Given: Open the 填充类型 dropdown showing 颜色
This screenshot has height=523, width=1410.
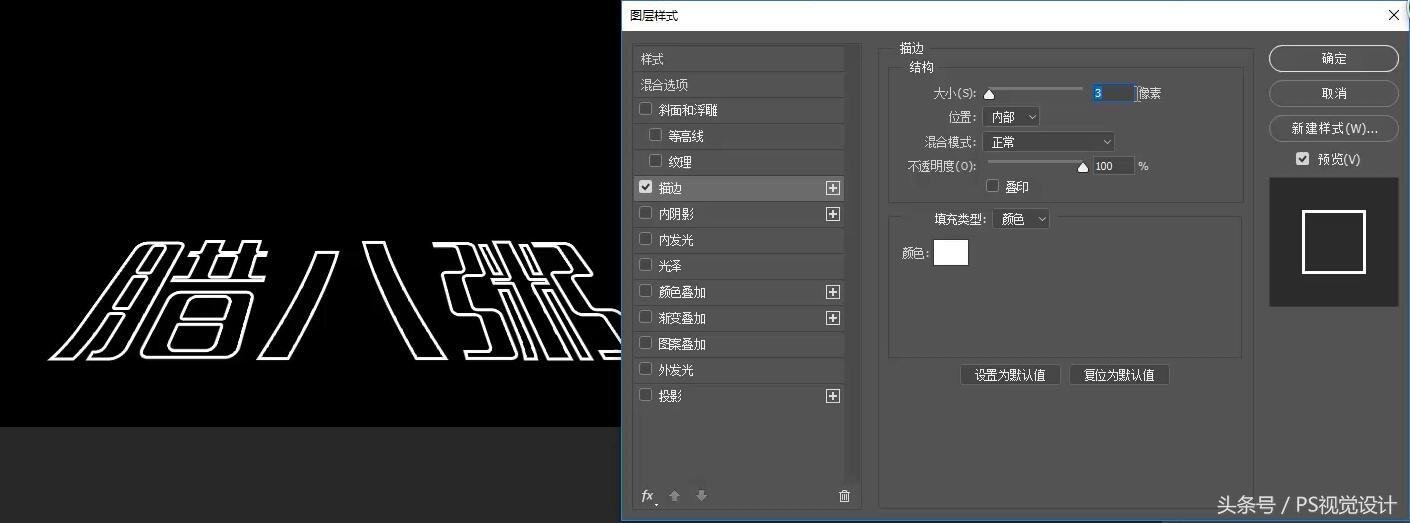Looking at the screenshot, I should [x=1021, y=219].
